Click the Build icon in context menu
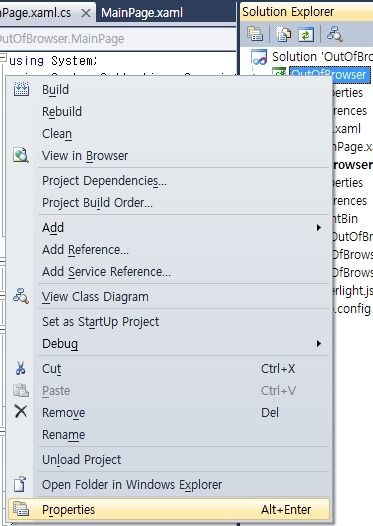 click(21, 89)
